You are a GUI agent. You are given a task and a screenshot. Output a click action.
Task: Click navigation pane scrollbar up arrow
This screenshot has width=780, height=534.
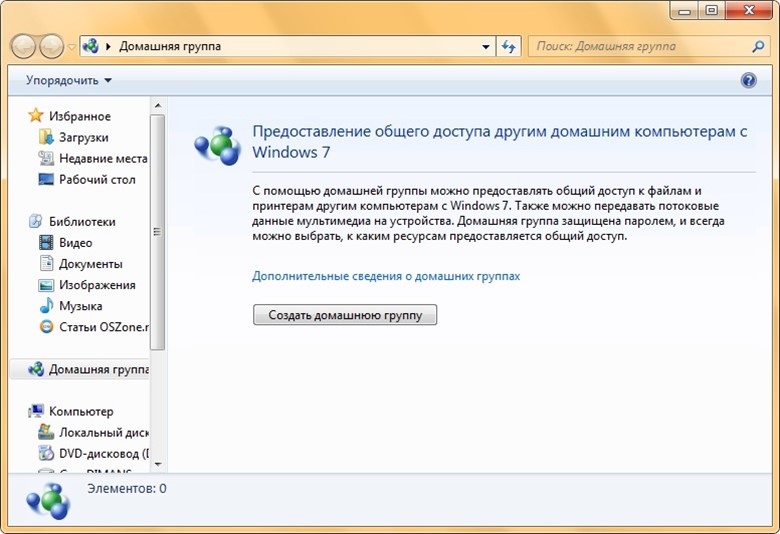pyautogui.click(x=158, y=106)
